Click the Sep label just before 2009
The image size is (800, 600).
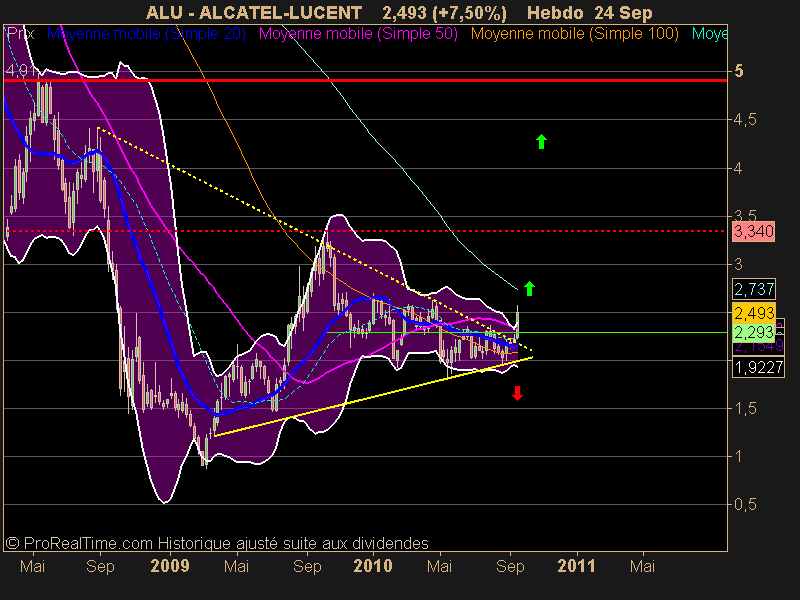101,566
